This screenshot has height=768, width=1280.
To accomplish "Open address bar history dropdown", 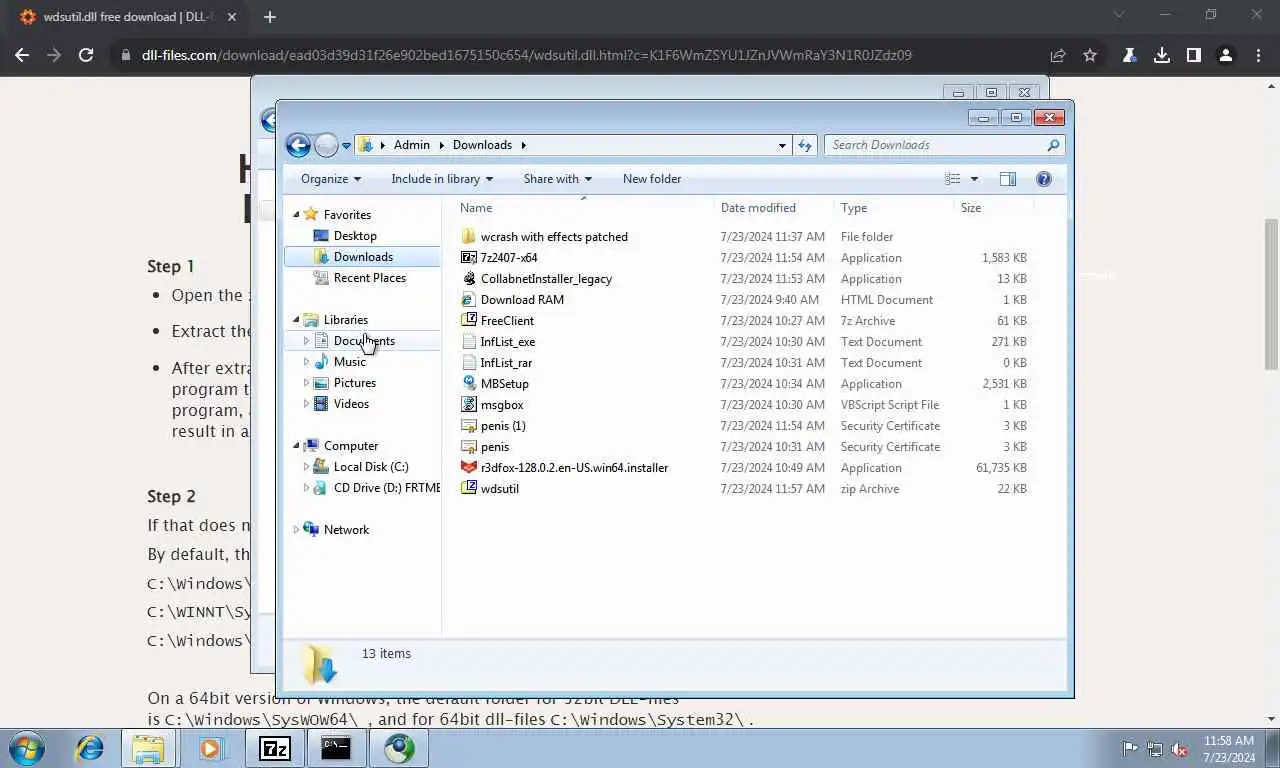I will 782,145.
